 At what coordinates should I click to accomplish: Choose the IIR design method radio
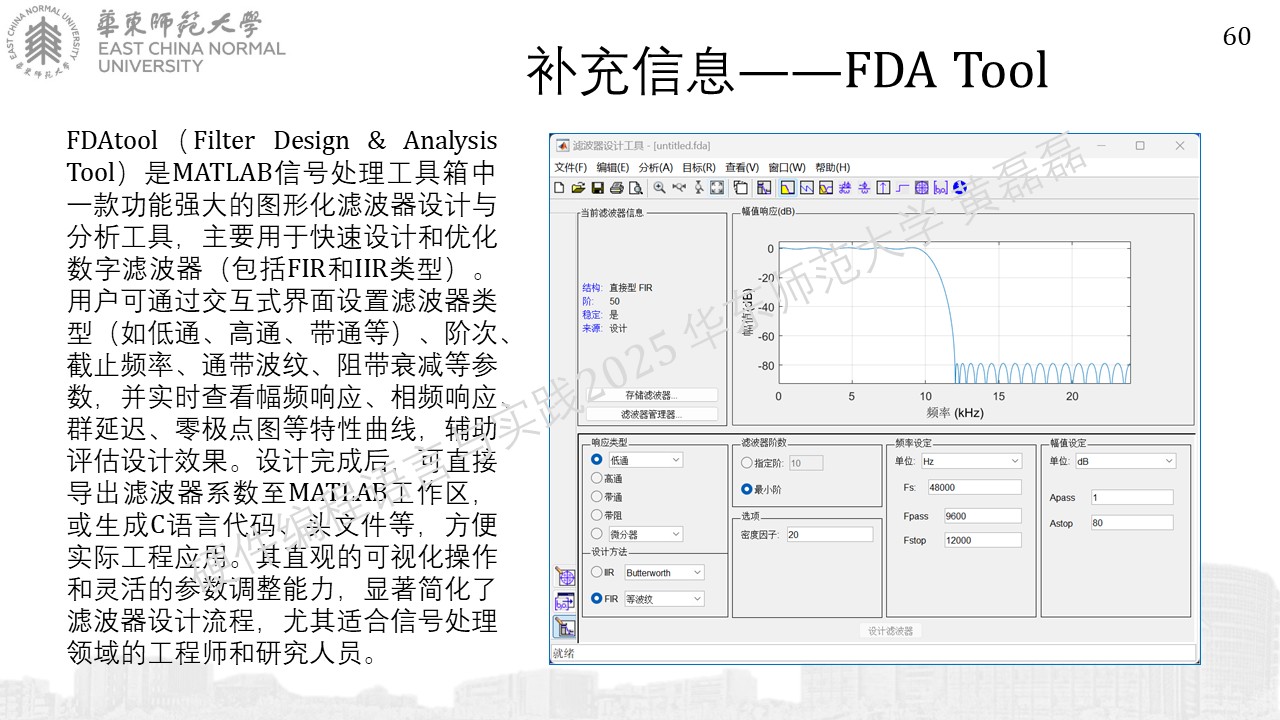click(x=597, y=572)
